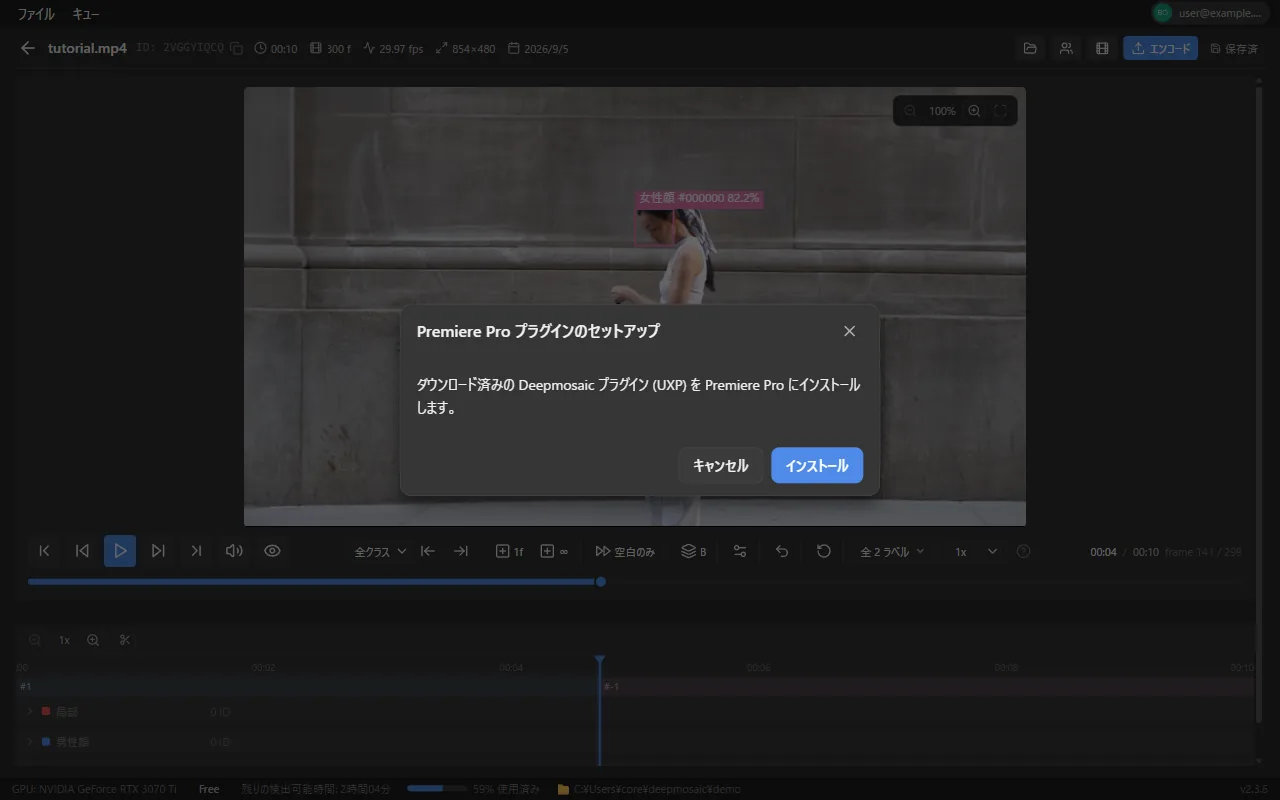The height and width of the screenshot is (800, 1280).
Task: Step back one frame
Action: coord(82,551)
